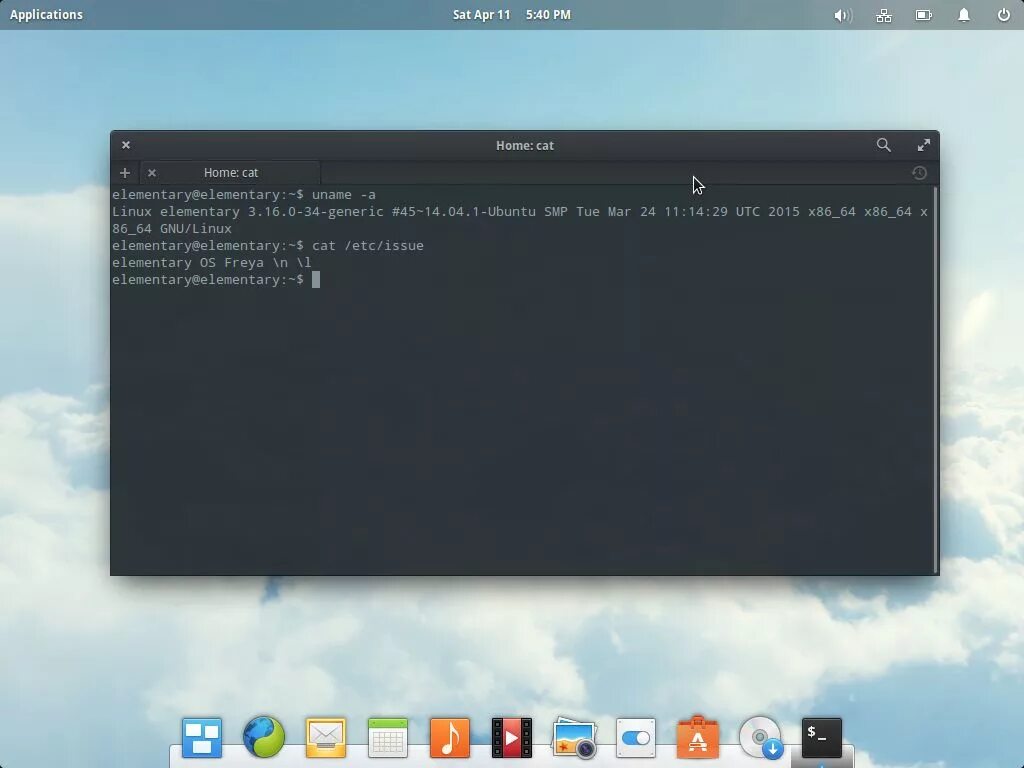
Task: Click the zoom/fullscreen icon on terminal titlebar
Action: click(923, 145)
